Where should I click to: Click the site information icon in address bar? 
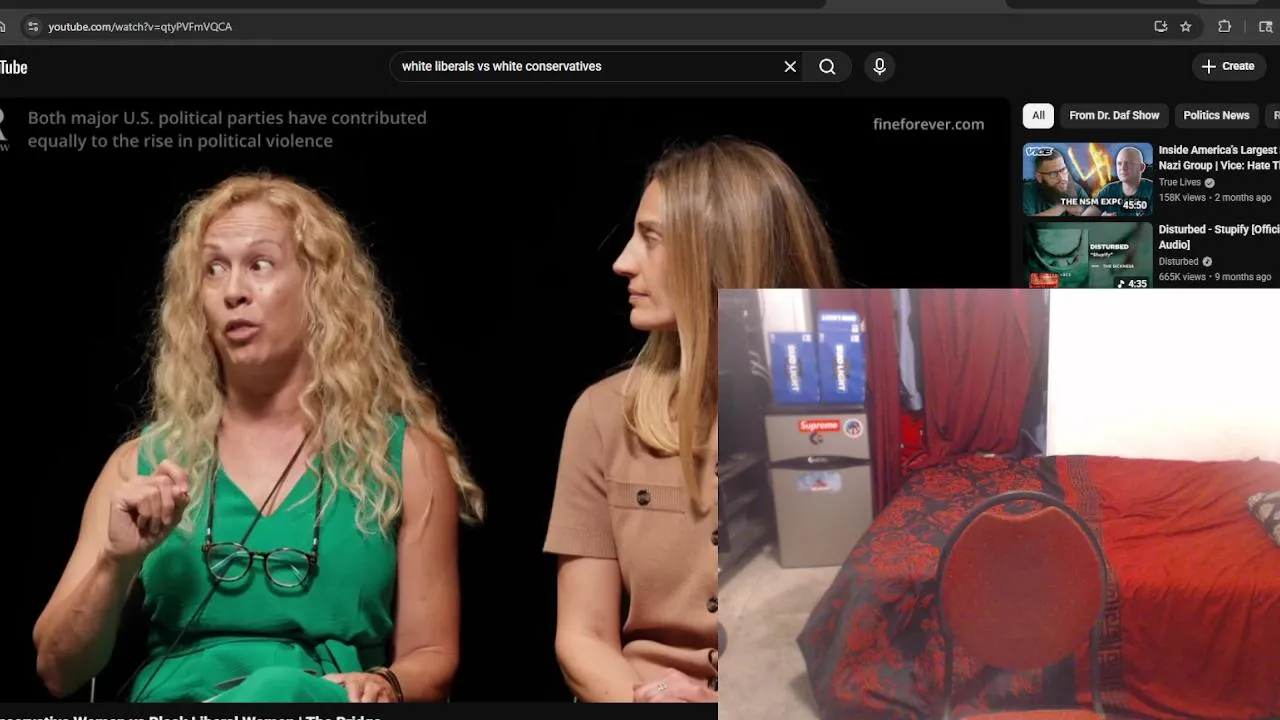[33, 27]
